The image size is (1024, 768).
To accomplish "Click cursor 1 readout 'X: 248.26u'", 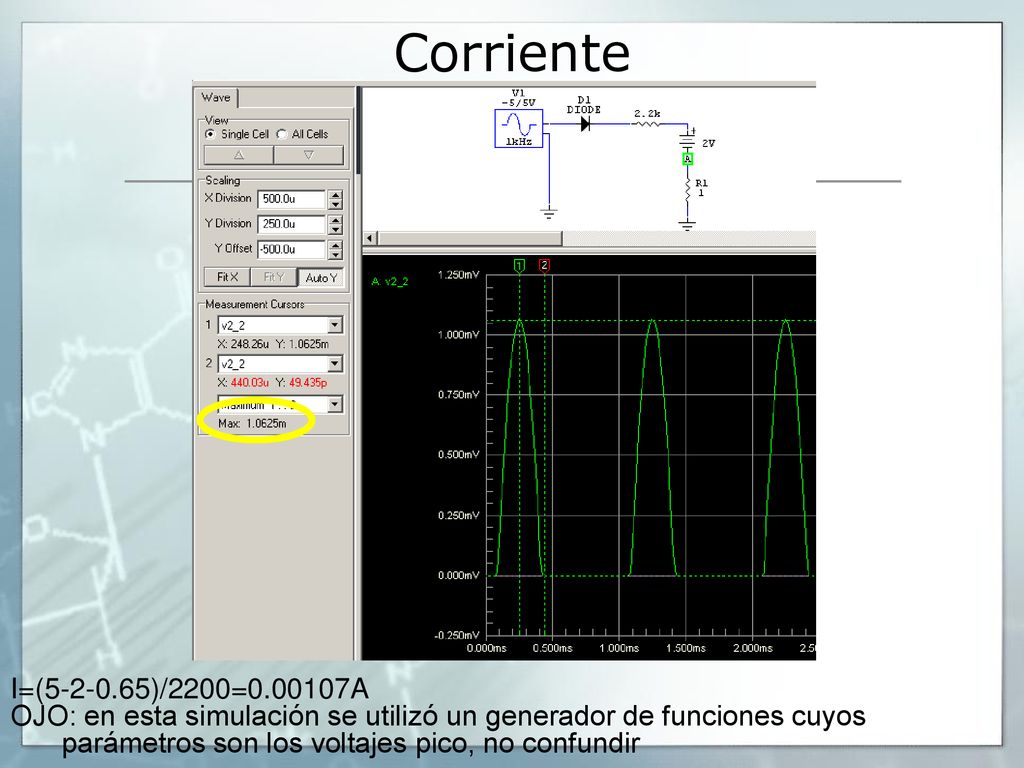I will coord(242,344).
